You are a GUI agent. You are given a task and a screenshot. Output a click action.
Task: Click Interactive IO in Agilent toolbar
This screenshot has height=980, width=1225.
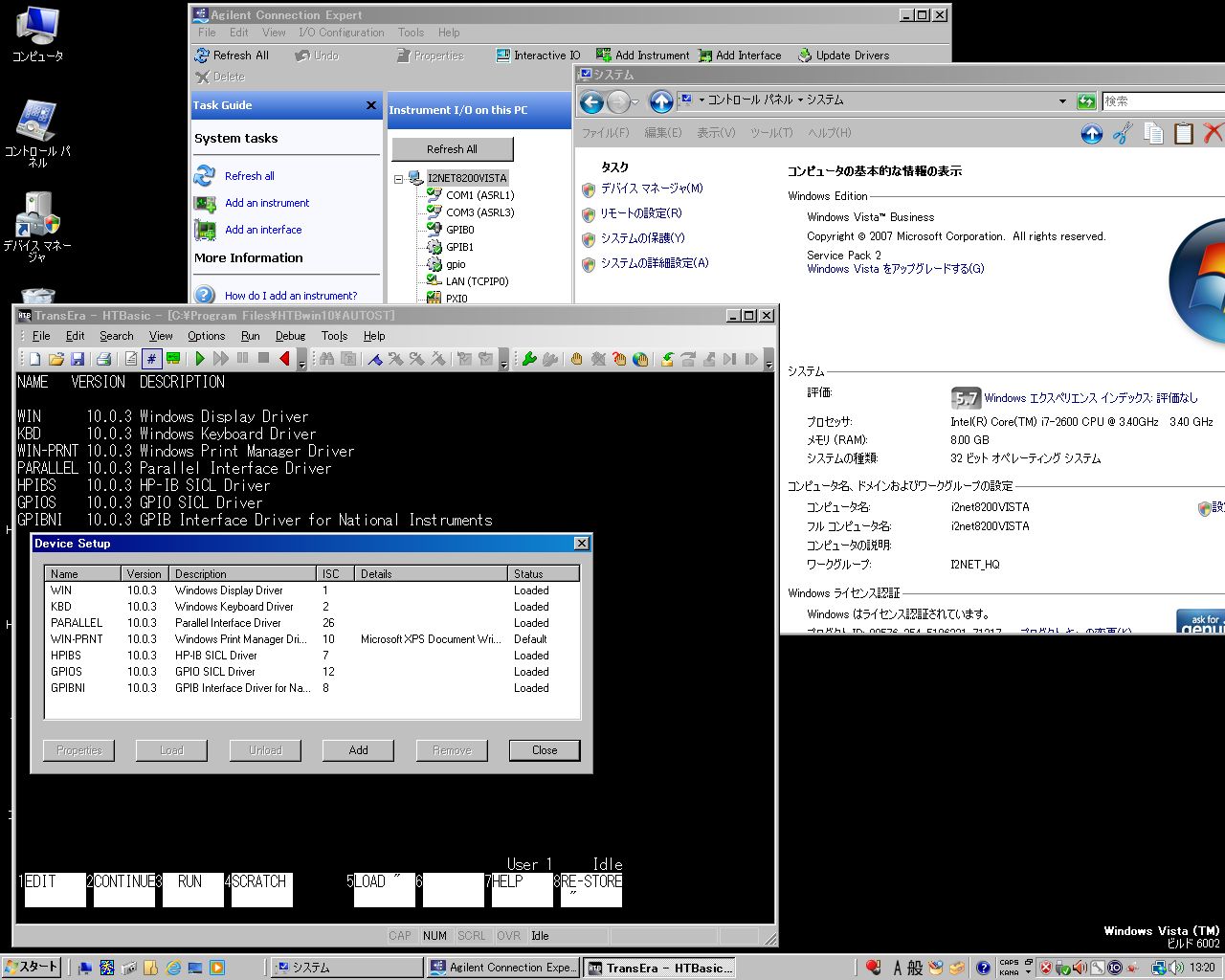click(538, 56)
